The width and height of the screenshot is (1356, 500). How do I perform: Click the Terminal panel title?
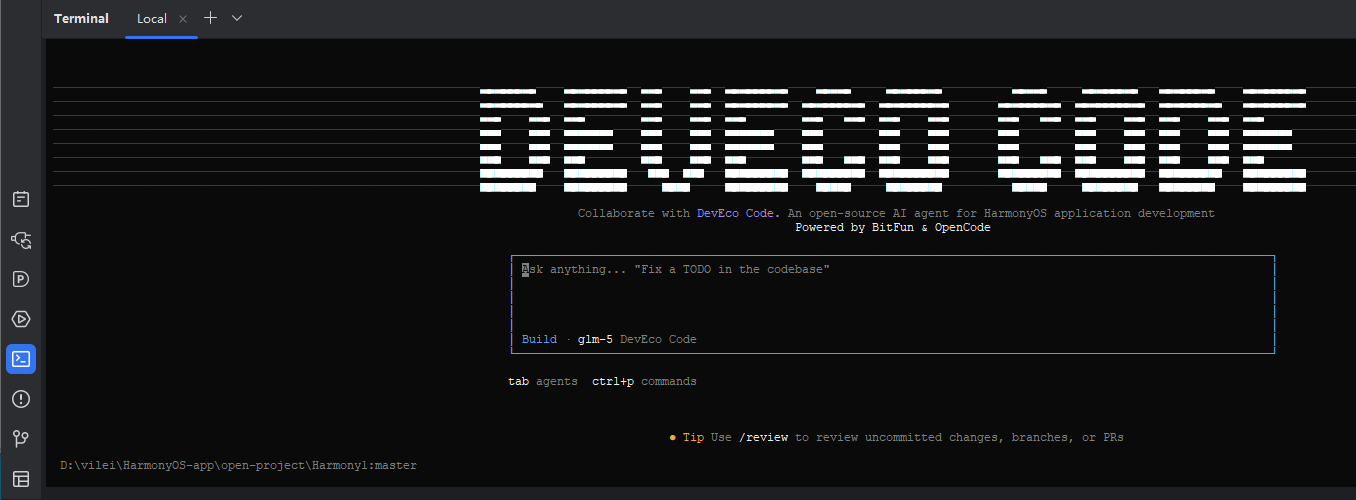point(81,19)
